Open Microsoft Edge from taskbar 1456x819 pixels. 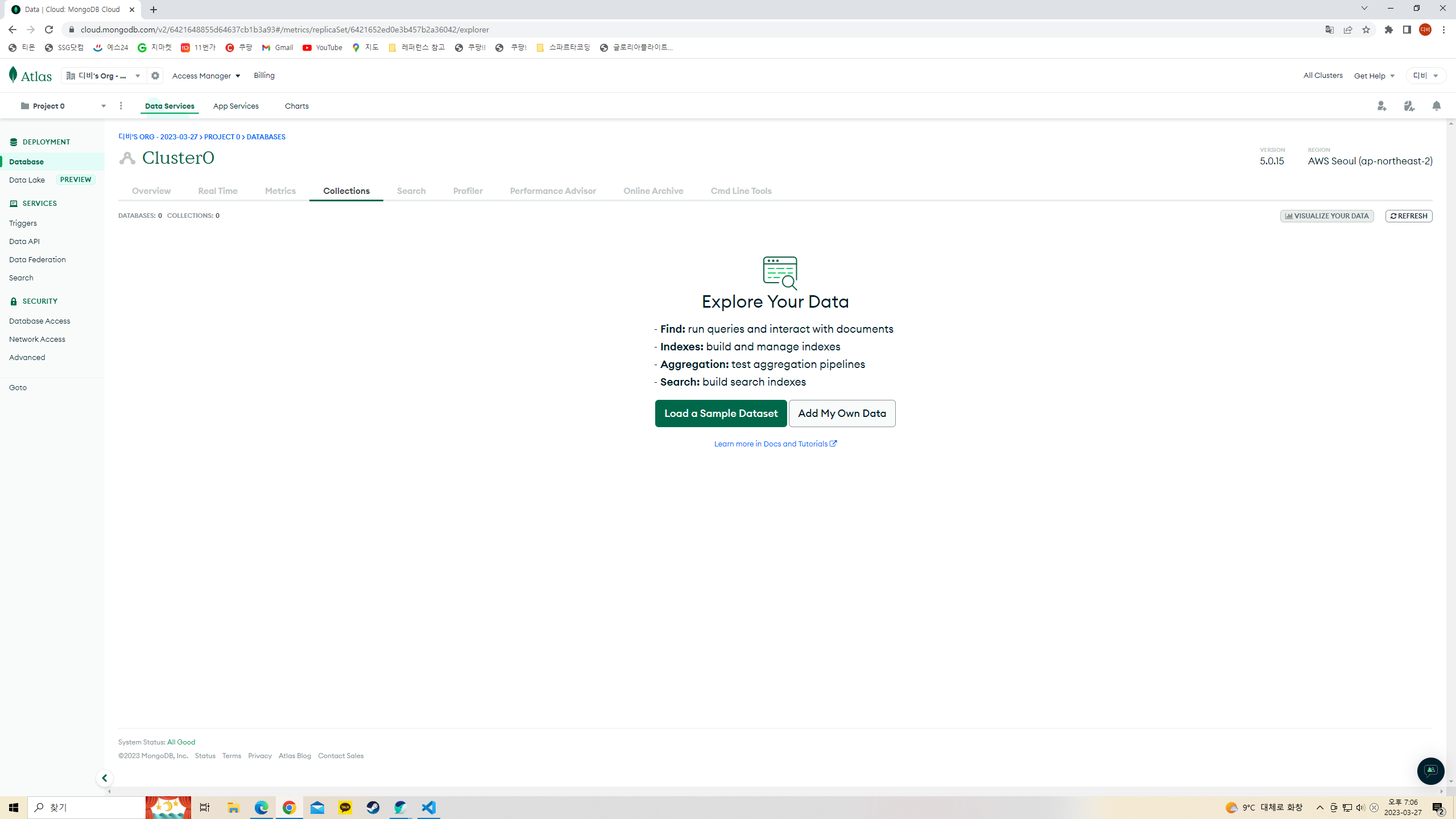pos(262,808)
